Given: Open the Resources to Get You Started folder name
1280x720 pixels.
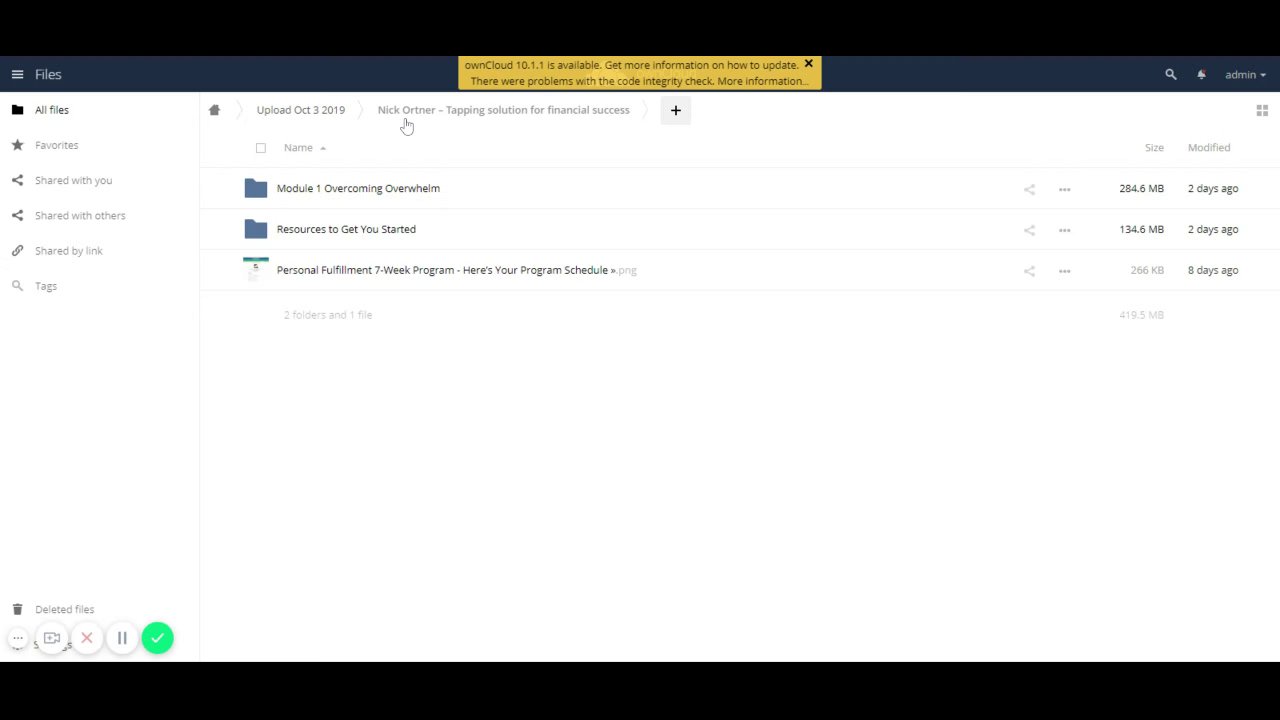Looking at the screenshot, I should point(346,229).
